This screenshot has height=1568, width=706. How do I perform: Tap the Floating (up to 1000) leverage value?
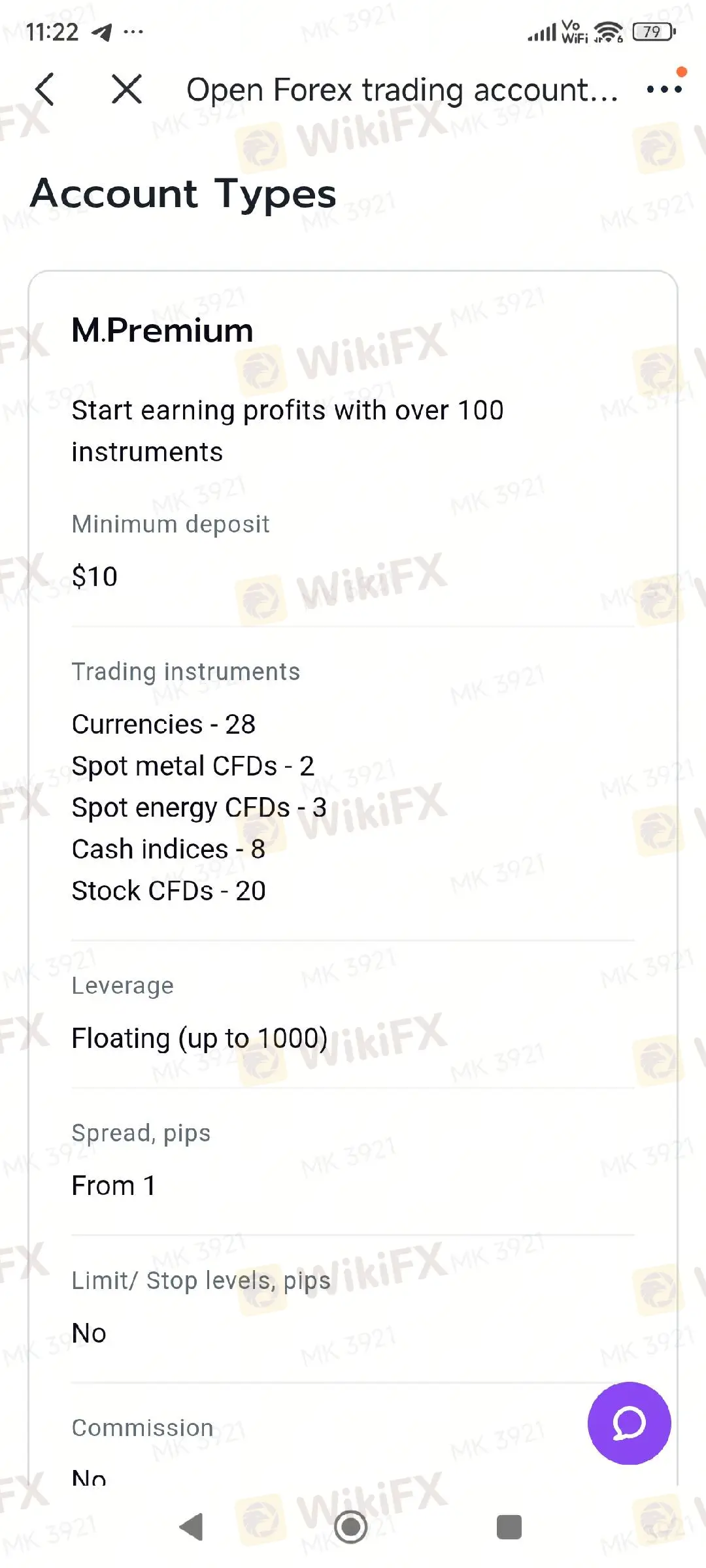pyautogui.click(x=199, y=1038)
